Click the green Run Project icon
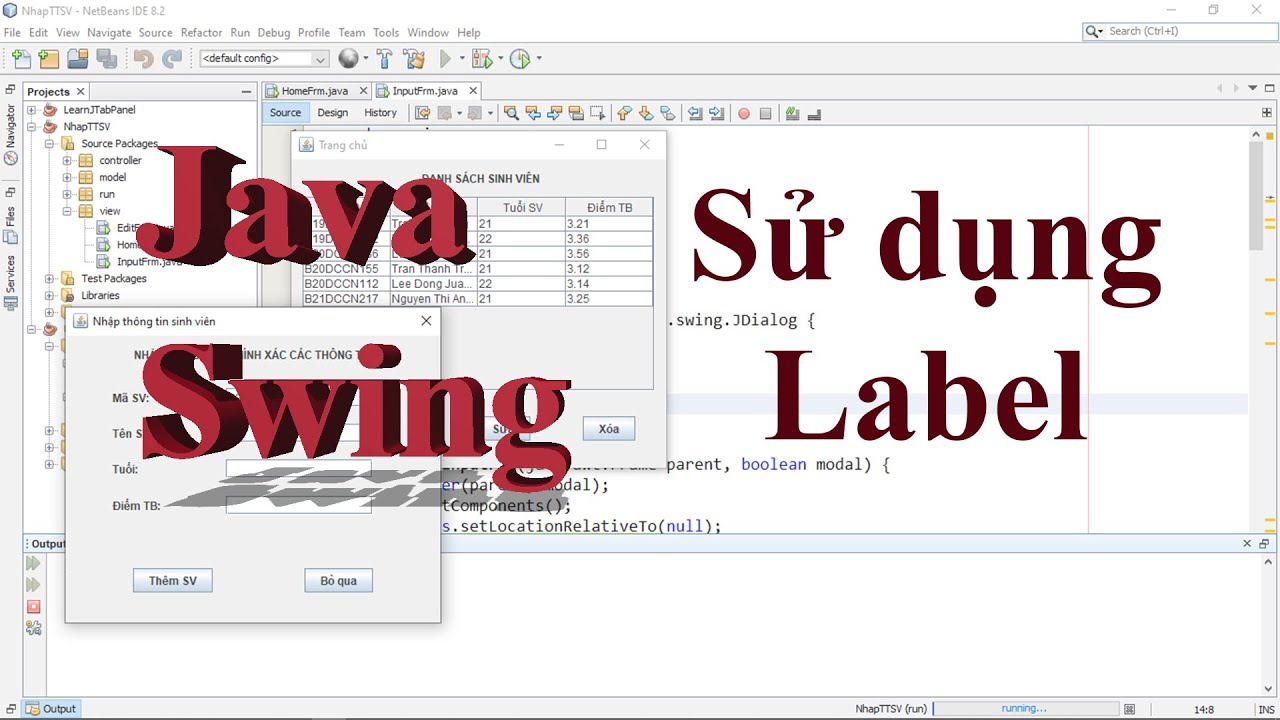Image resolution: width=1280 pixels, height=720 pixels. (446, 59)
